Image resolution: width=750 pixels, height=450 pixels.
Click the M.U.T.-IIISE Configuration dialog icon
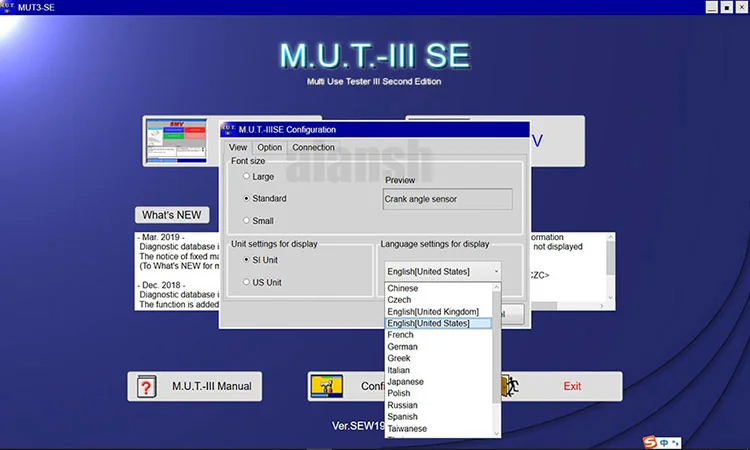tap(228, 129)
